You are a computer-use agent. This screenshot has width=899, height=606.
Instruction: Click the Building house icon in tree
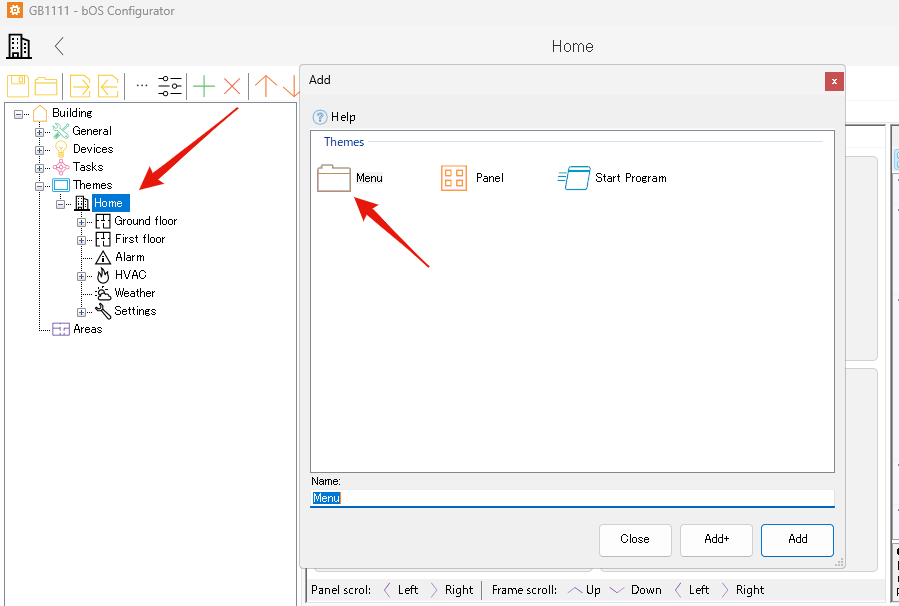point(40,114)
